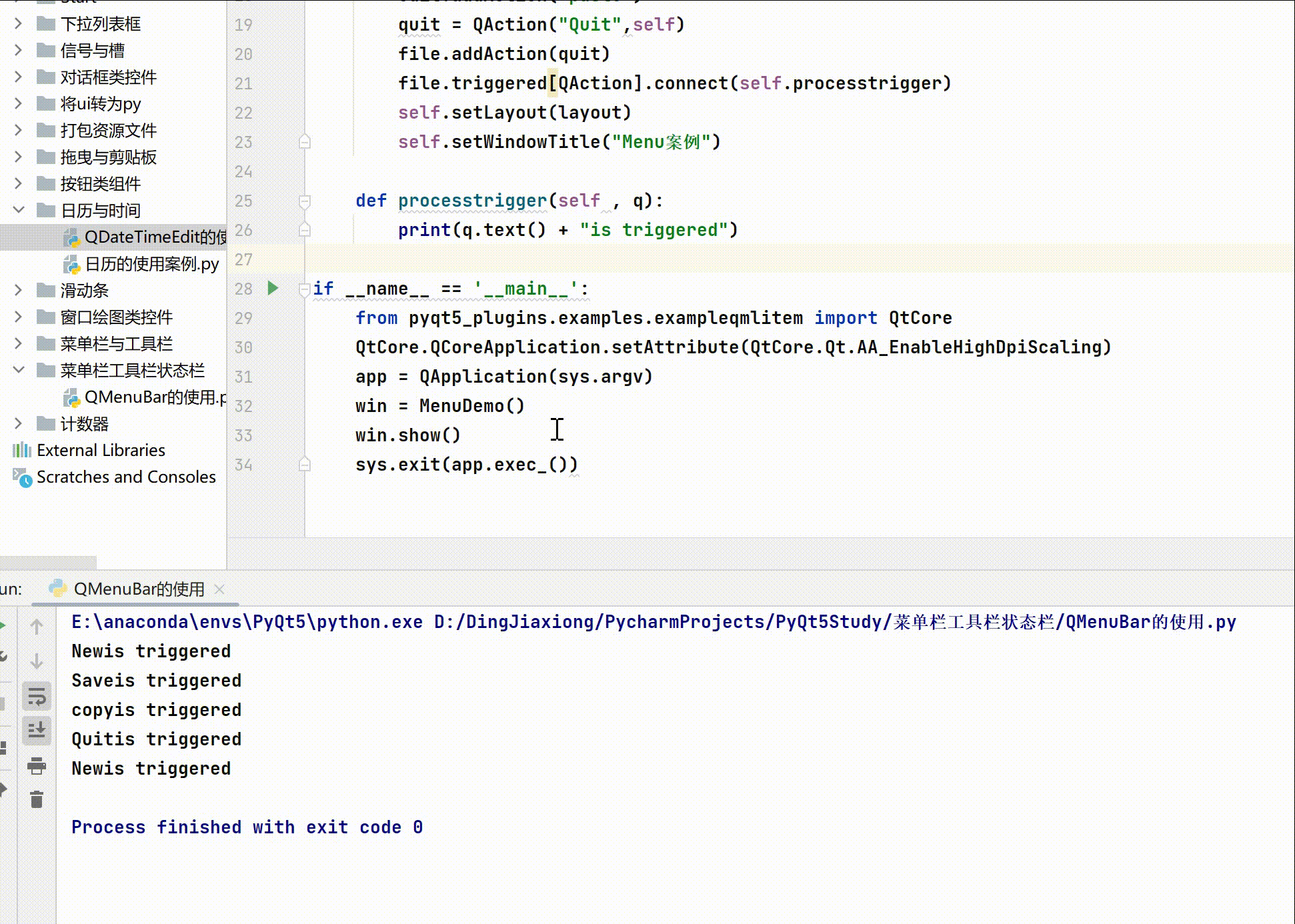Collapse the 日历与时间 folder
Image resolution: width=1295 pixels, height=924 pixels.
pos(19,210)
